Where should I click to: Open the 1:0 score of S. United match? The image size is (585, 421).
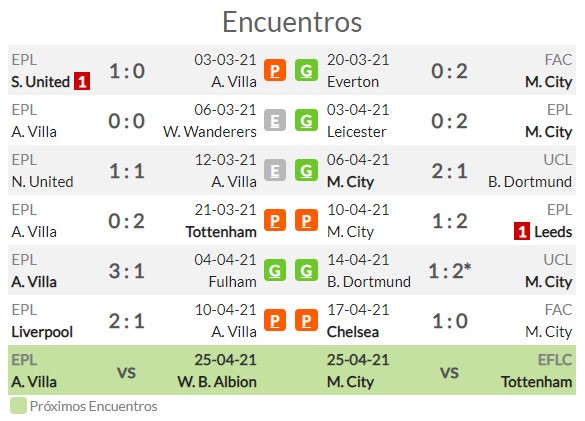[127, 71]
